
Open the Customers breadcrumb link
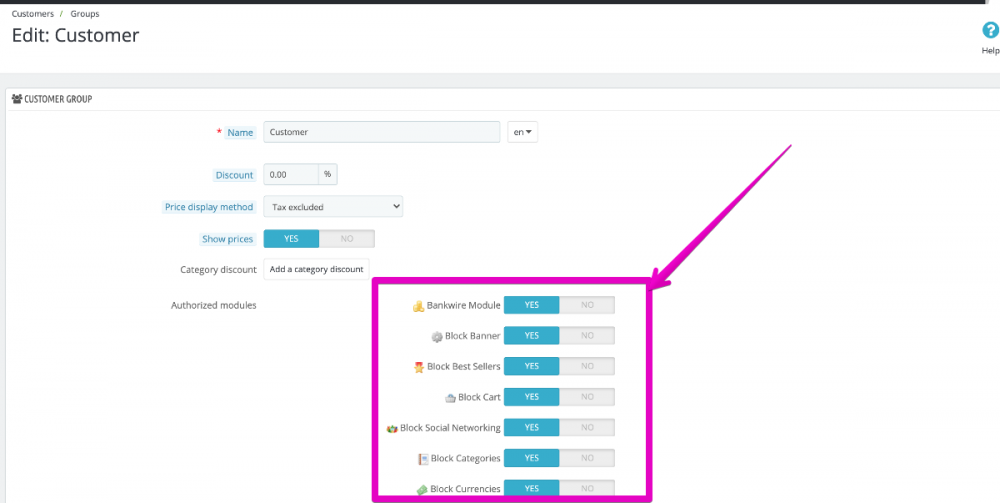tap(32, 14)
